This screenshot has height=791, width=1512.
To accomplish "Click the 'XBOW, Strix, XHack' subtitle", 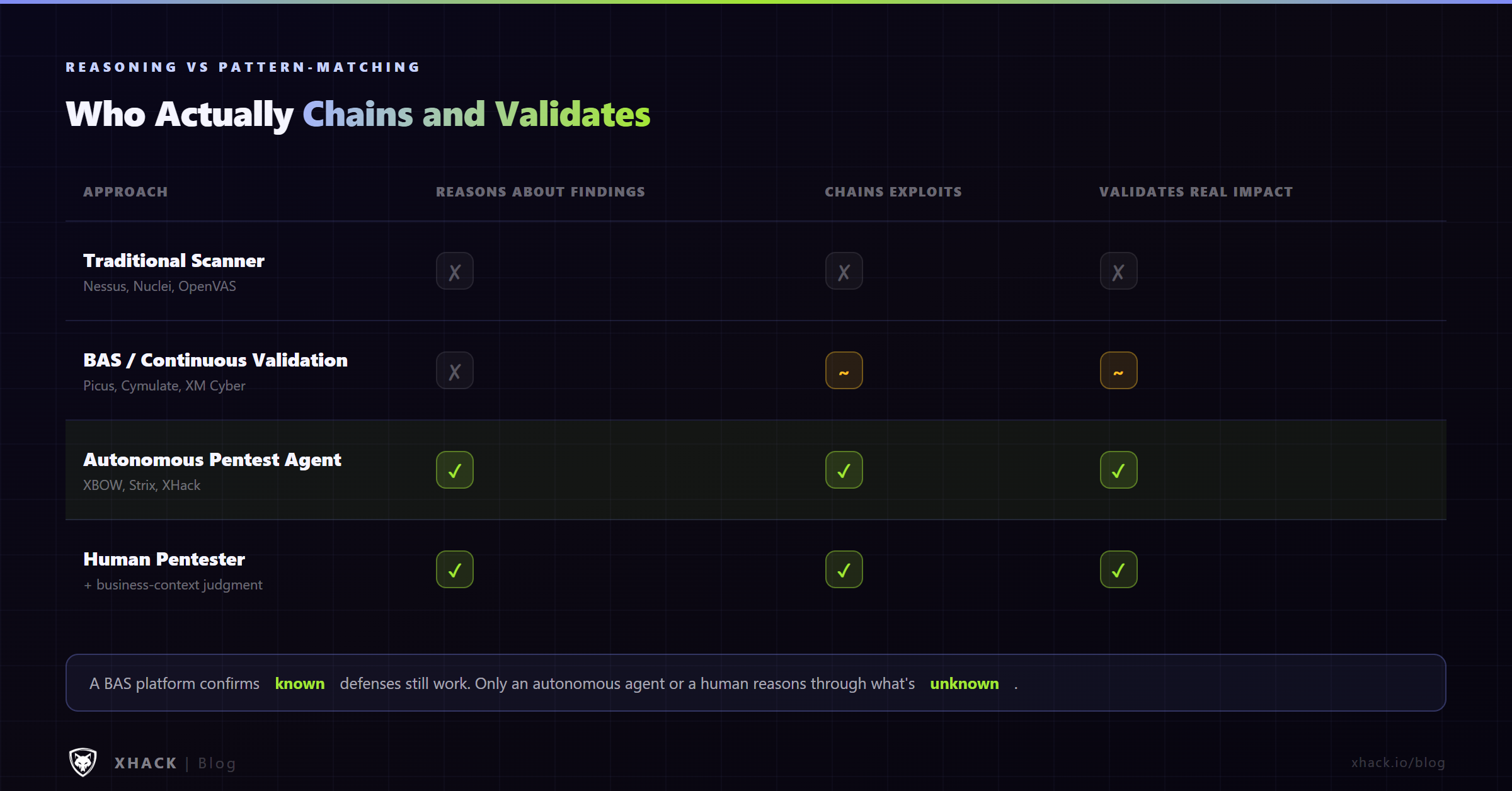I will (142, 486).
